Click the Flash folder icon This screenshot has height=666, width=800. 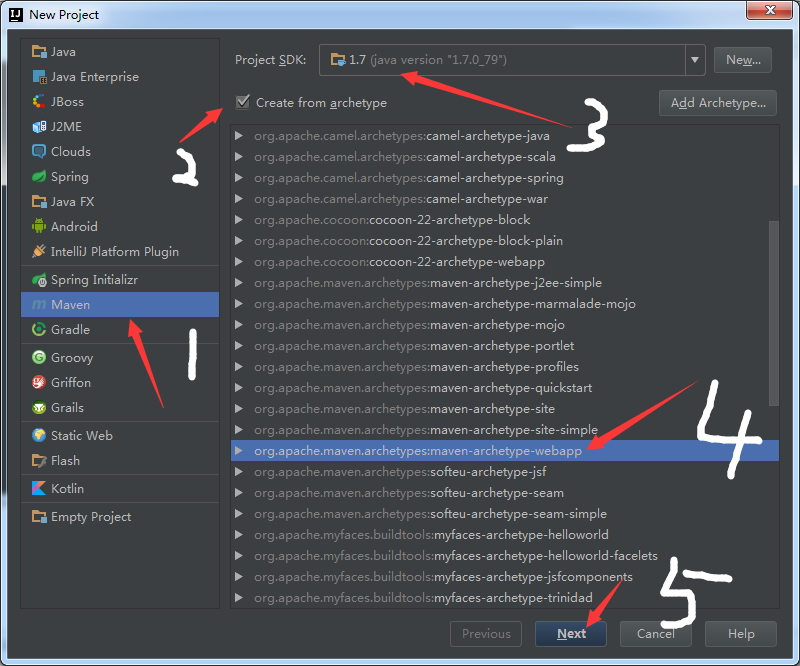[39, 460]
